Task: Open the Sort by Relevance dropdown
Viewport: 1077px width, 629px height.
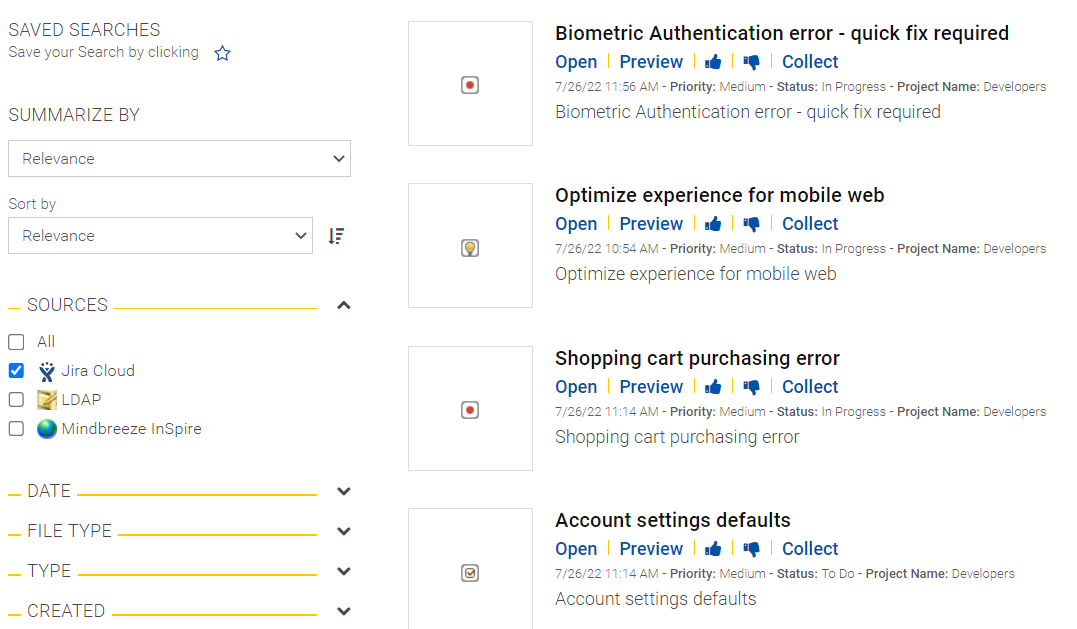Action: pyautogui.click(x=161, y=236)
